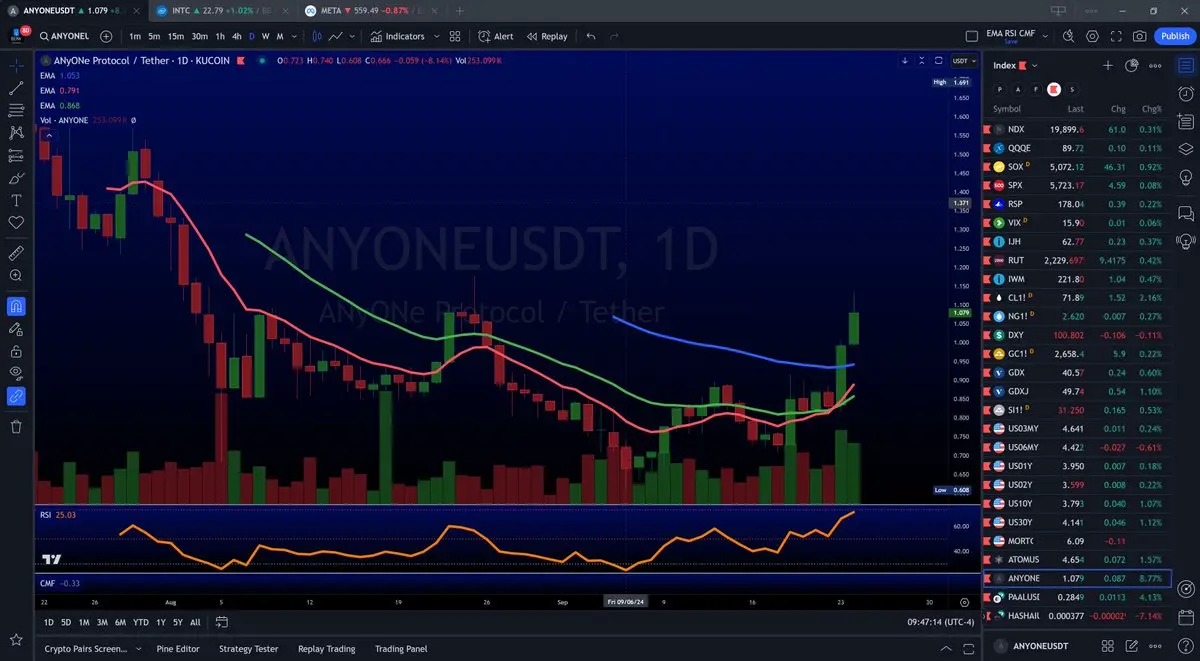Set chart interval to 4h
The image size is (1200, 661).
click(x=236, y=36)
